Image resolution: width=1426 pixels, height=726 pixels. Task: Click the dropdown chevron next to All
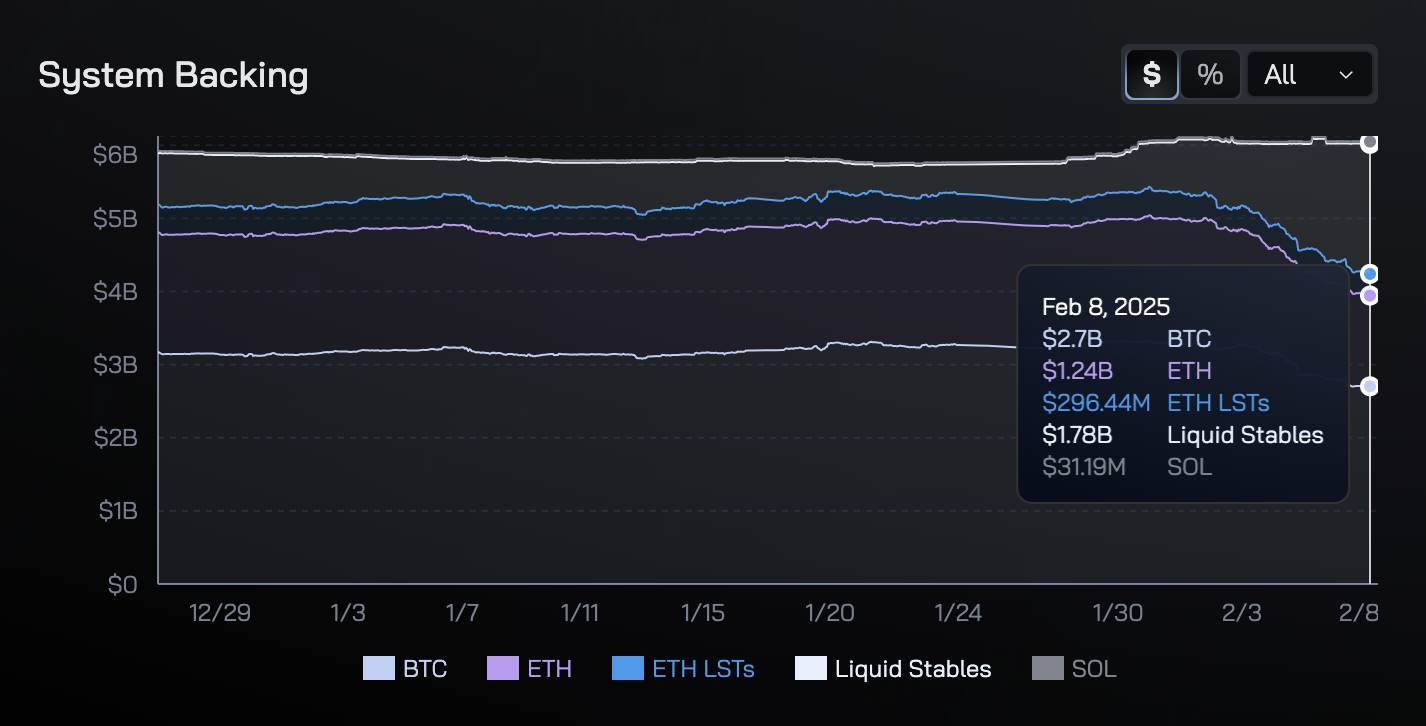[x=1346, y=75]
